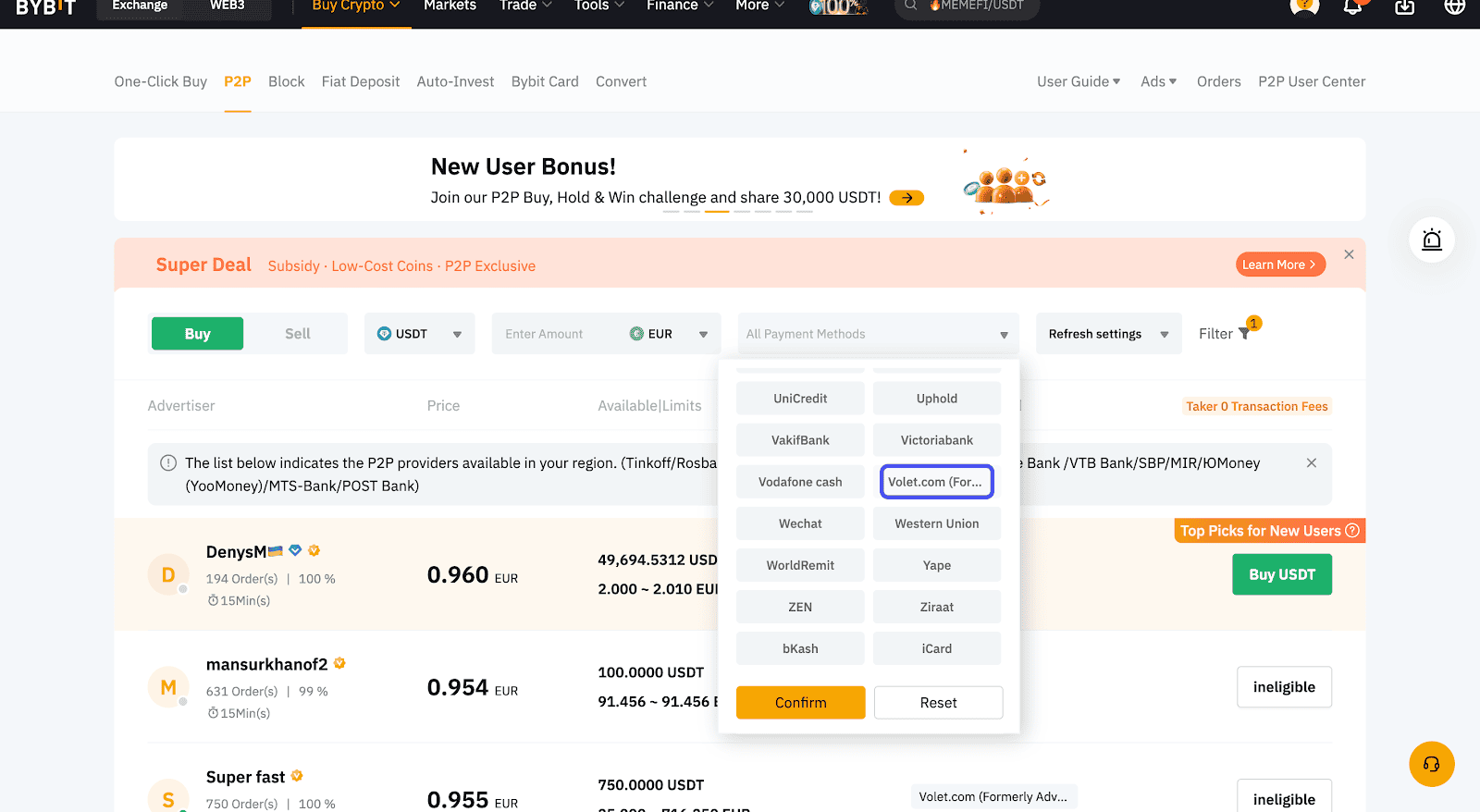The height and width of the screenshot is (812, 1480).
Task: Expand the Tools top menu
Action: 599,6
